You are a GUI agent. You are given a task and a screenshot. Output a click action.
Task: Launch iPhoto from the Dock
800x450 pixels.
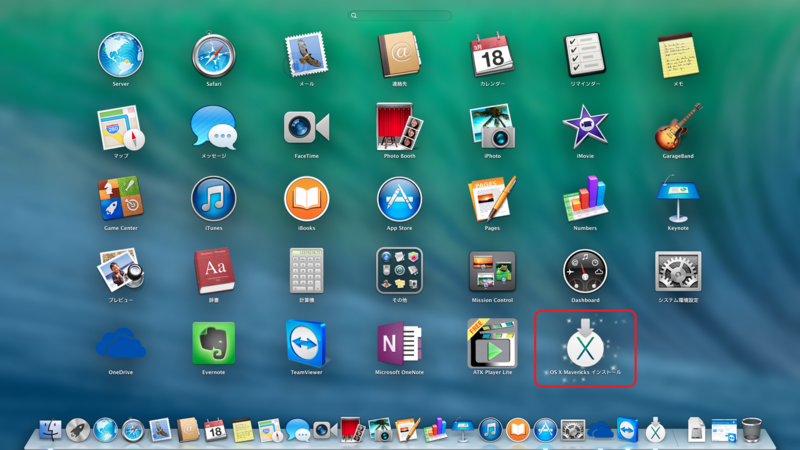pyautogui.click(x=380, y=430)
